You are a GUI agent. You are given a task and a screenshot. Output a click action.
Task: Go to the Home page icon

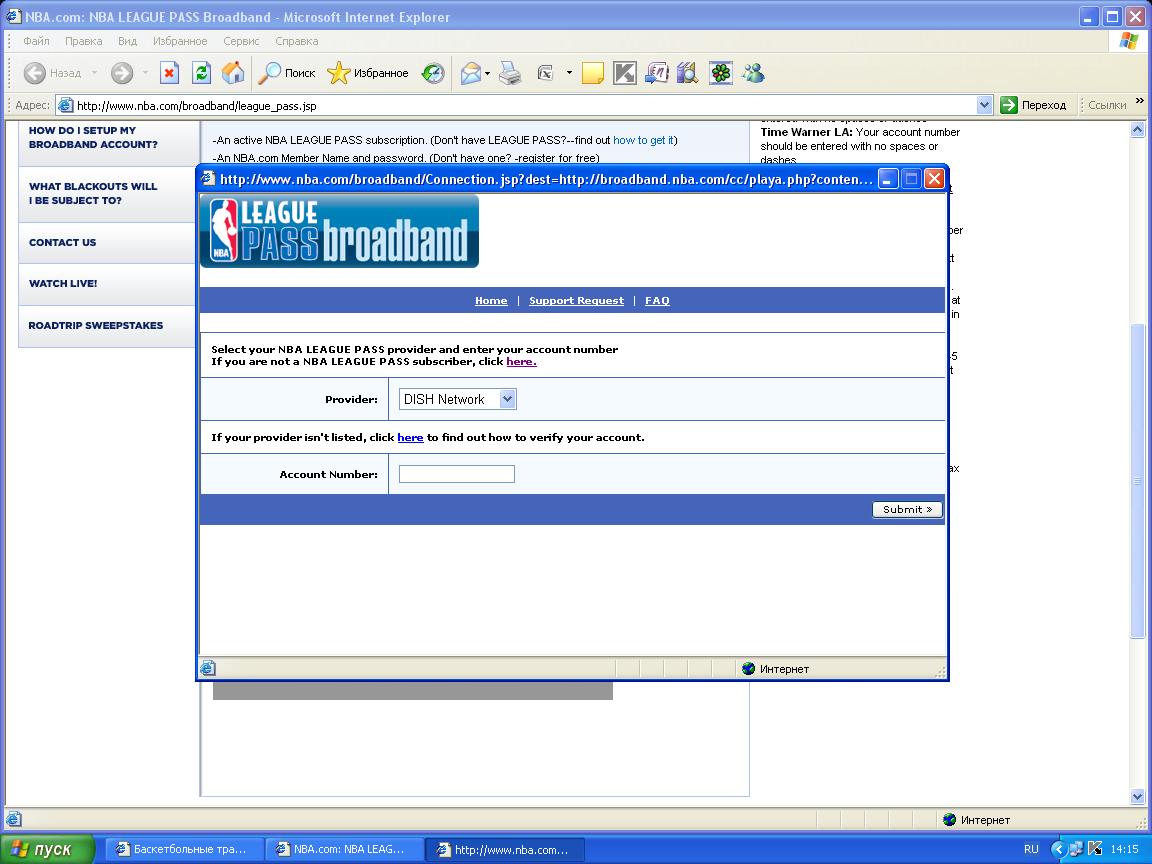pos(233,73)
